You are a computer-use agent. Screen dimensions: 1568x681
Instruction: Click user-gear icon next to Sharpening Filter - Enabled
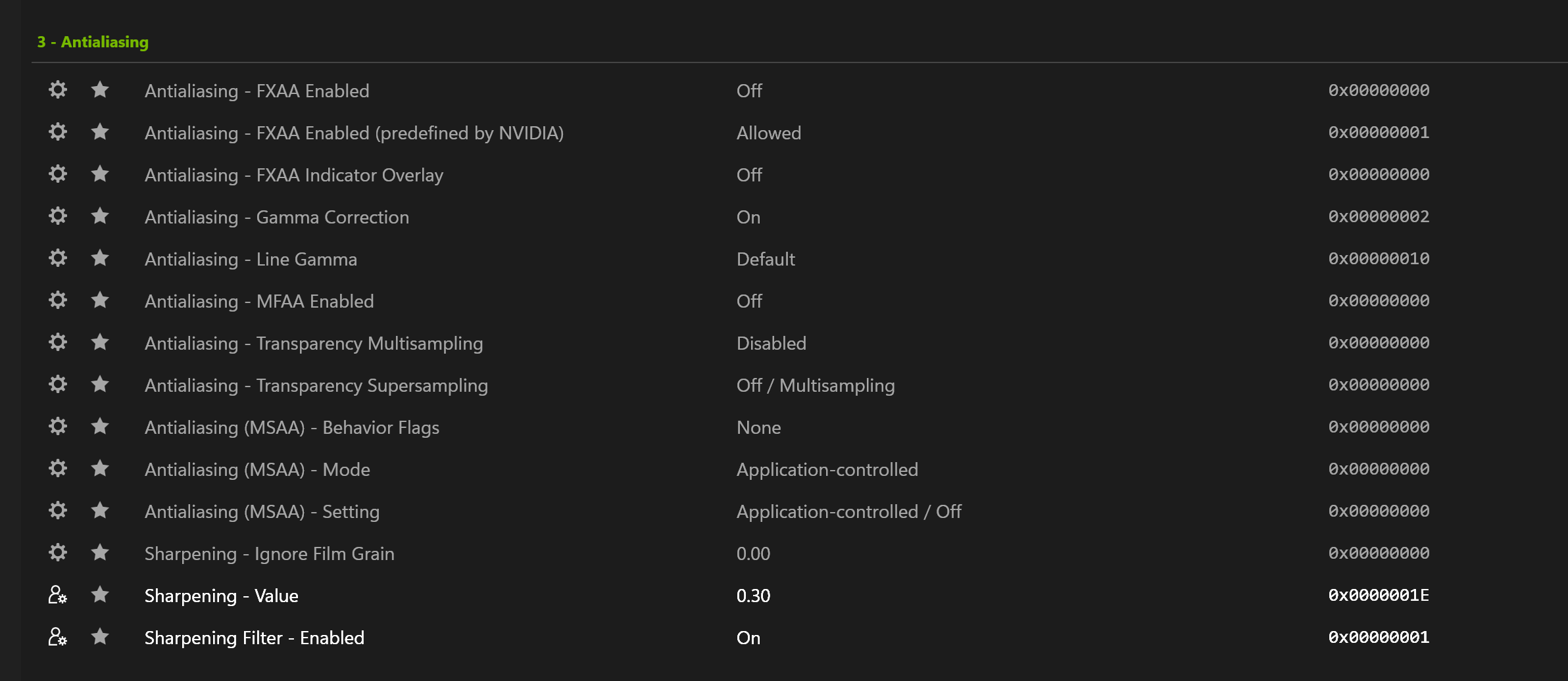58,636
